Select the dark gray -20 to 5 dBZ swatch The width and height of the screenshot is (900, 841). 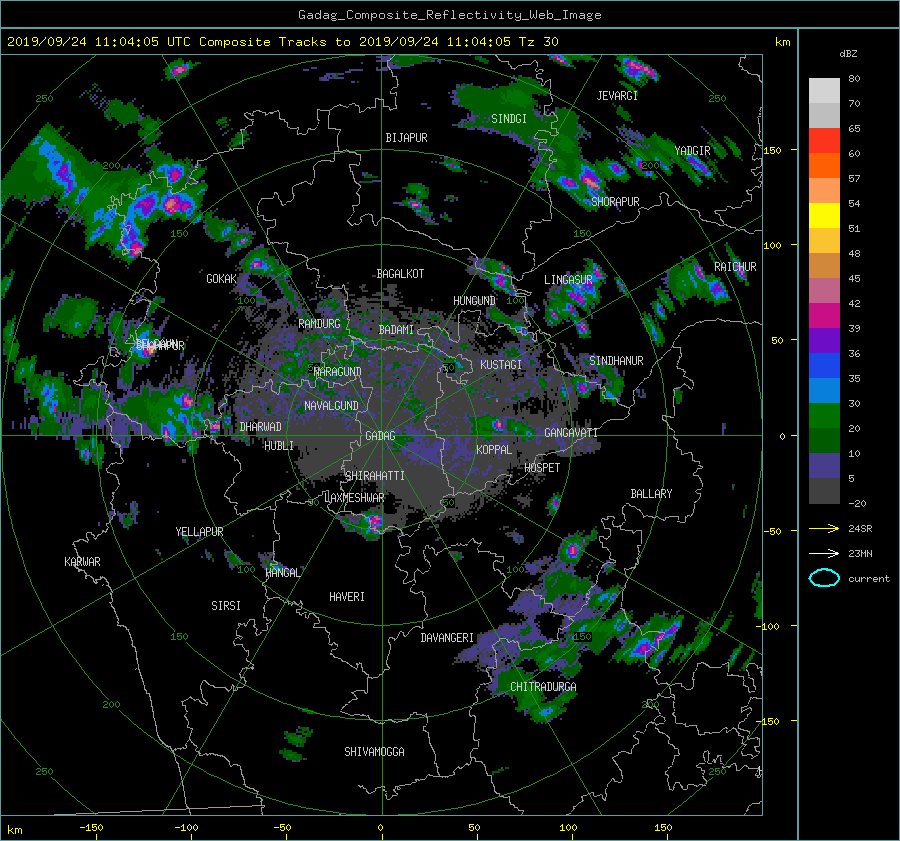point(824,491)
